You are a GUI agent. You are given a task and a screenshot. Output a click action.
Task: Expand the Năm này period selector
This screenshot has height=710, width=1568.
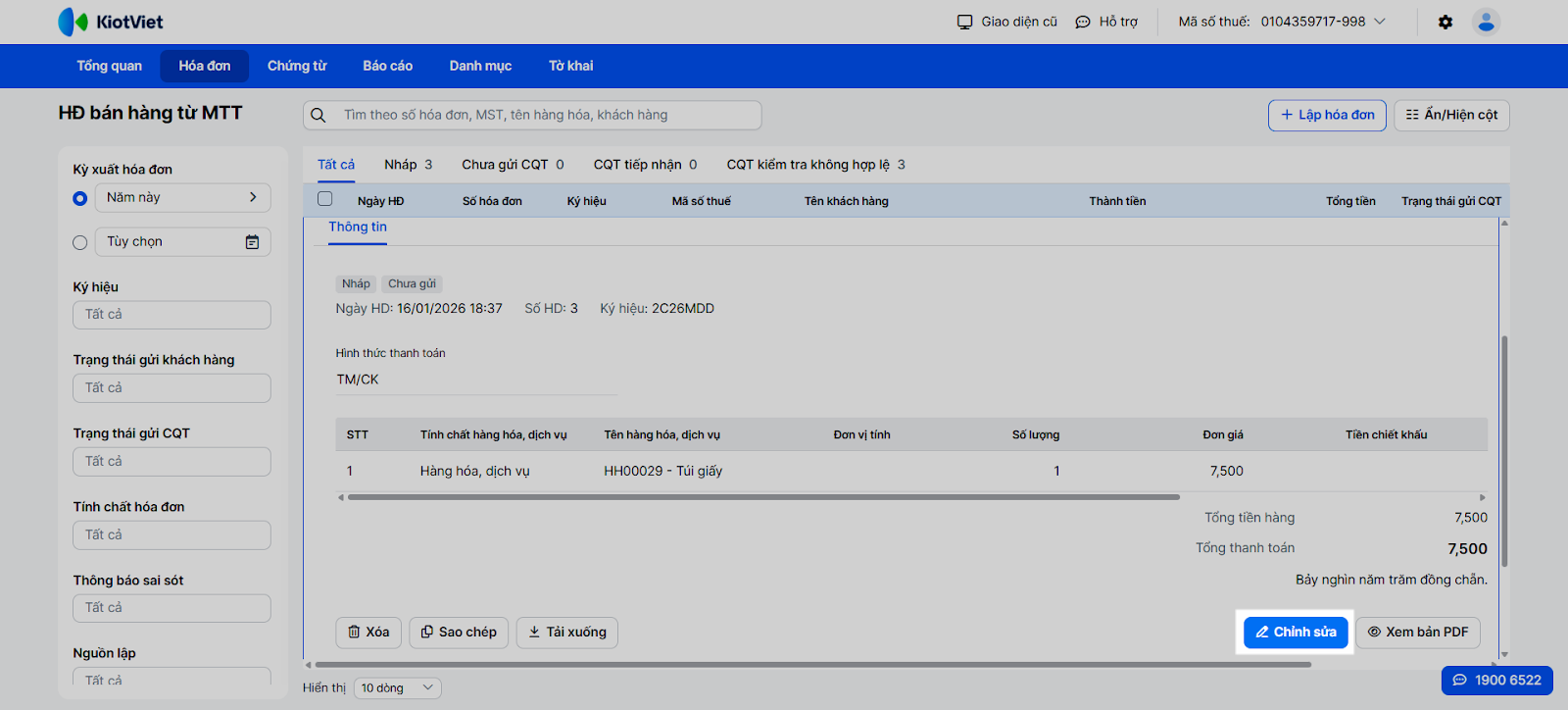click(182, 198)
